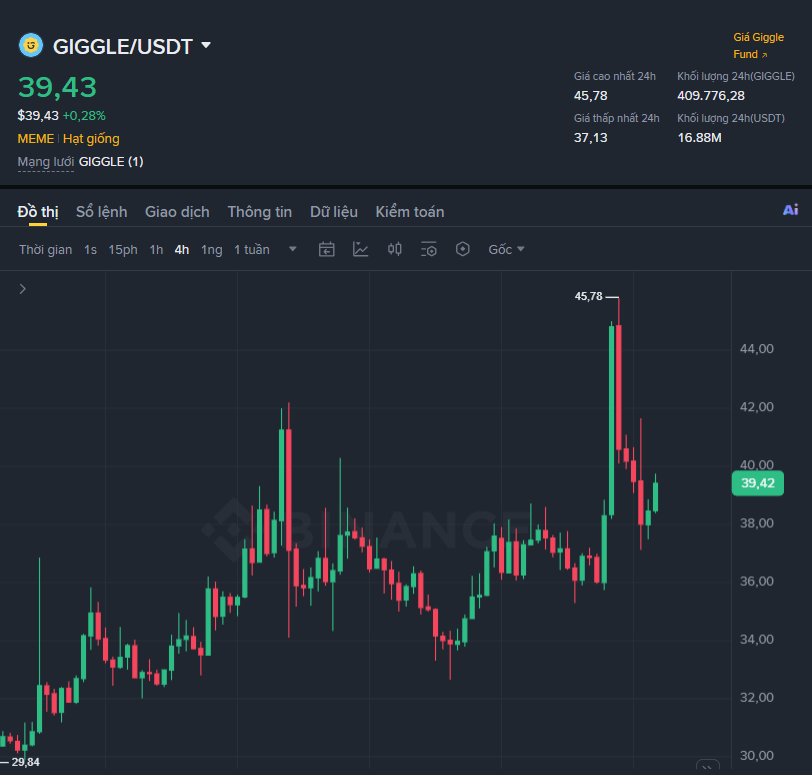Click the Giá cao nhất 24h value 45,78
The width and height of the screenshot is (812, 775).
click(x=590, y=96)
